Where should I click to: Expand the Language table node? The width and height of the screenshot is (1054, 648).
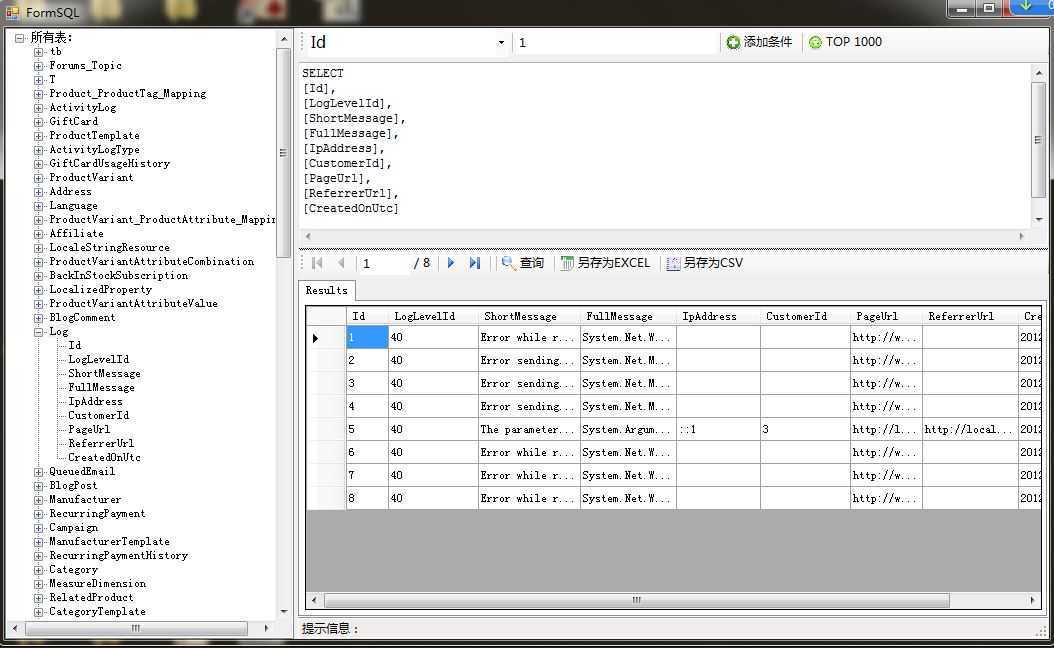coord(38,206)
